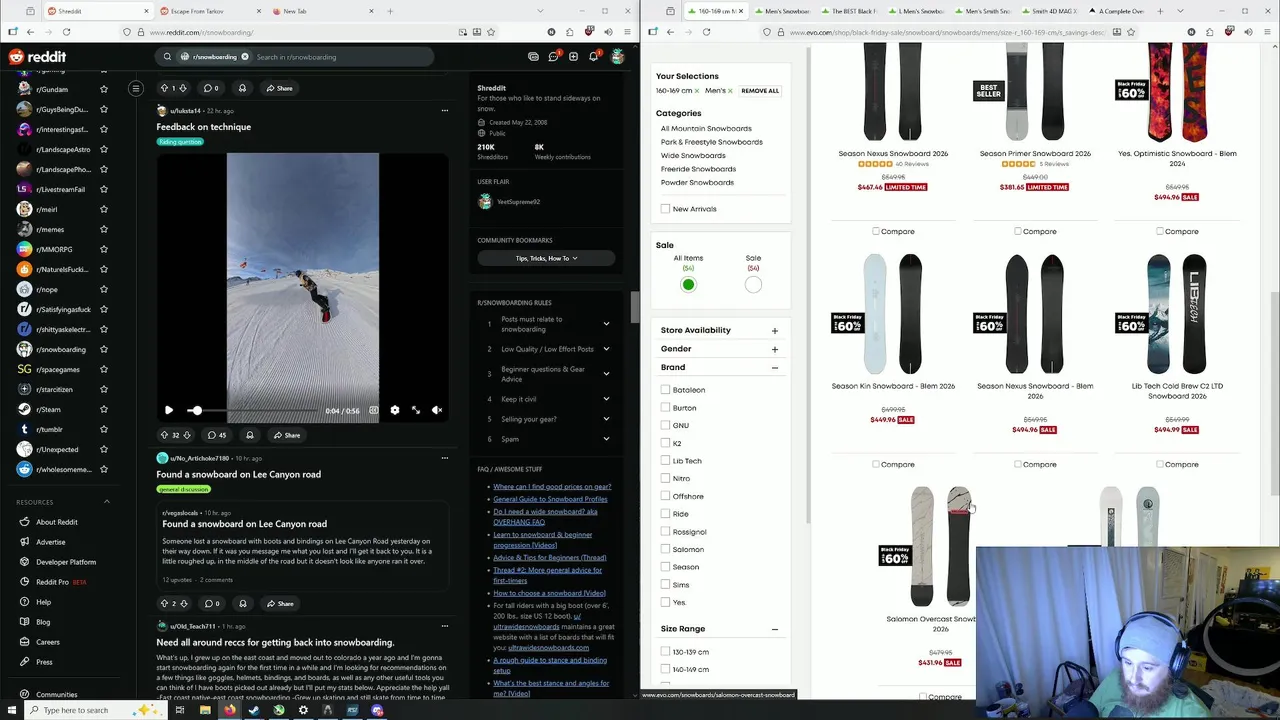This screenshot has height=720, width=1280.
Task: Open options menu for u/luksta14 post
Action: (x=445, y=110)
